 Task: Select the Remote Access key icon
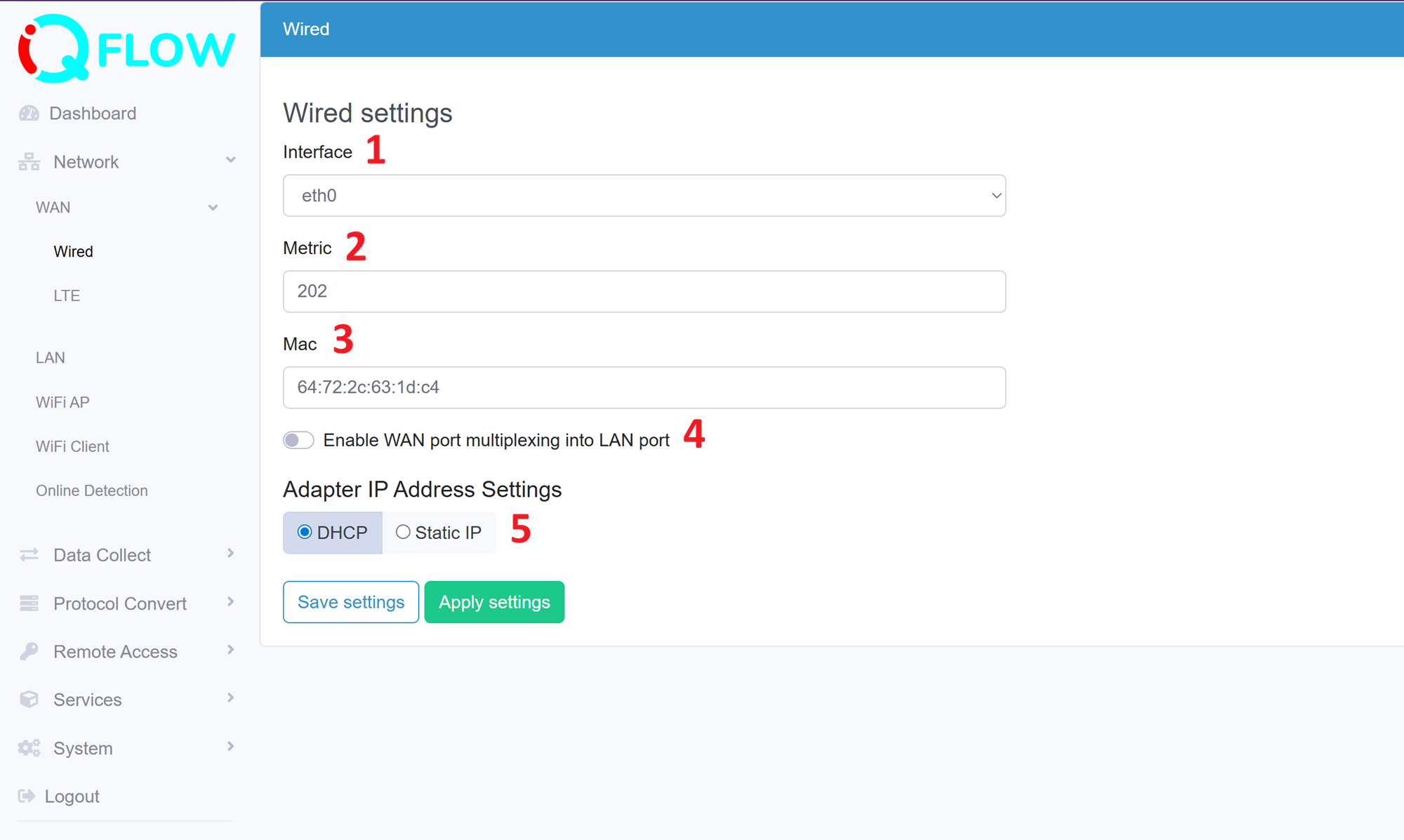(28, 651)
